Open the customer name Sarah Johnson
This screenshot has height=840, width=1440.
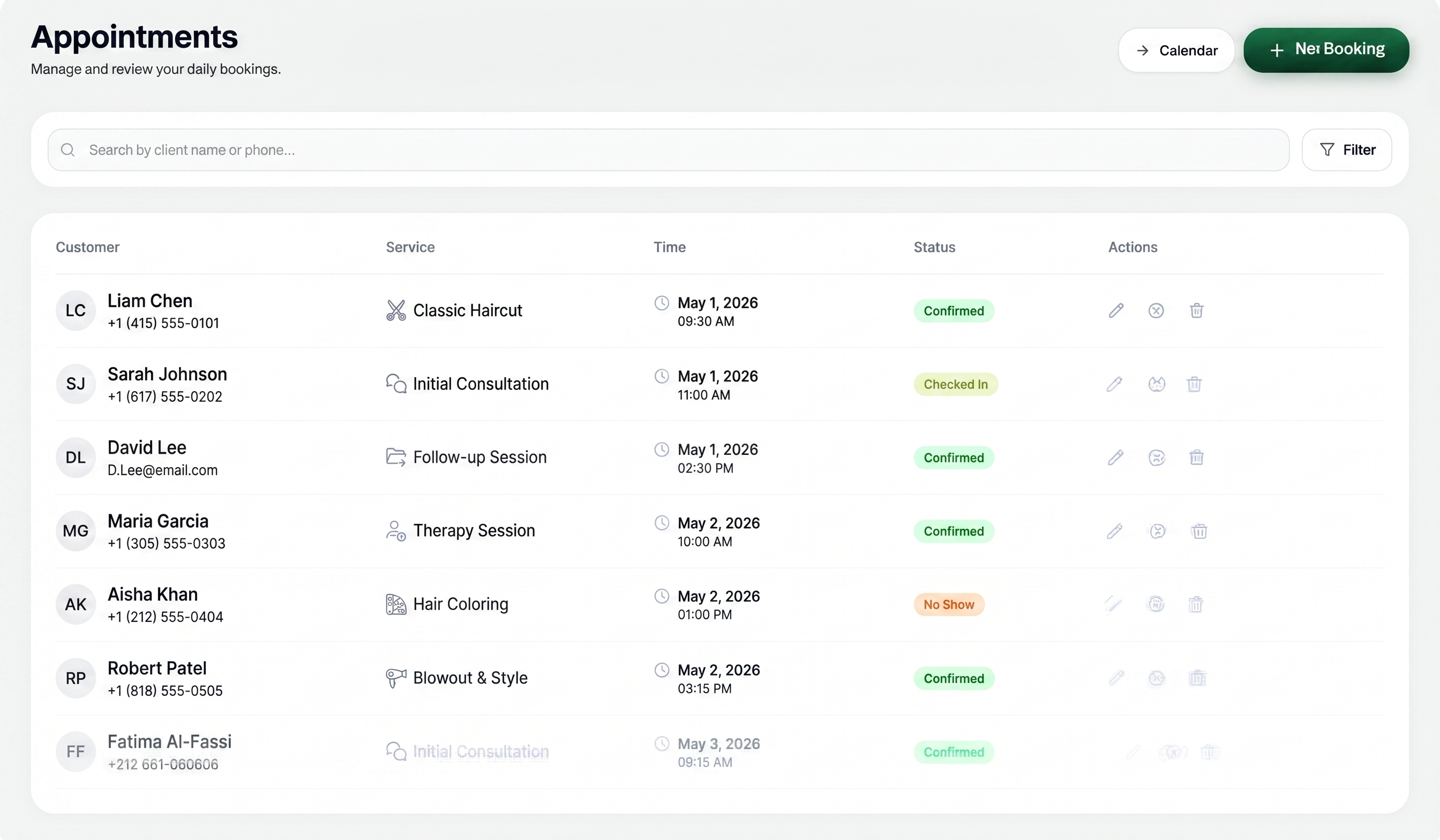click(168, 374)
